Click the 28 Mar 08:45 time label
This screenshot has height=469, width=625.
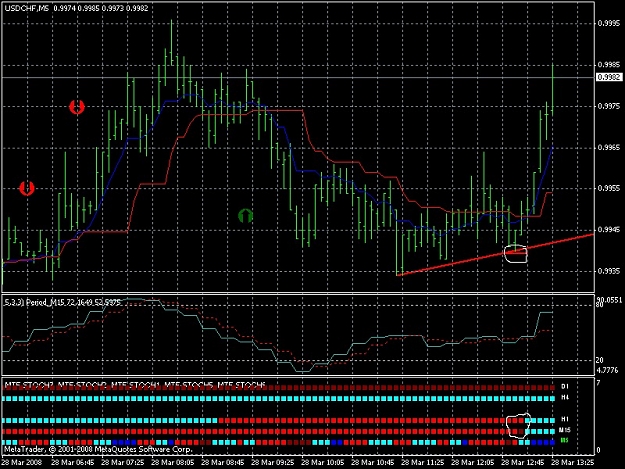(x=223, y=463)
